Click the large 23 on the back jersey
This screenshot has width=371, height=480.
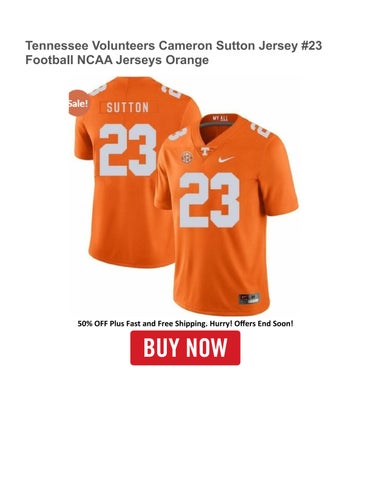pyautogui.click(x=128, y=150)
